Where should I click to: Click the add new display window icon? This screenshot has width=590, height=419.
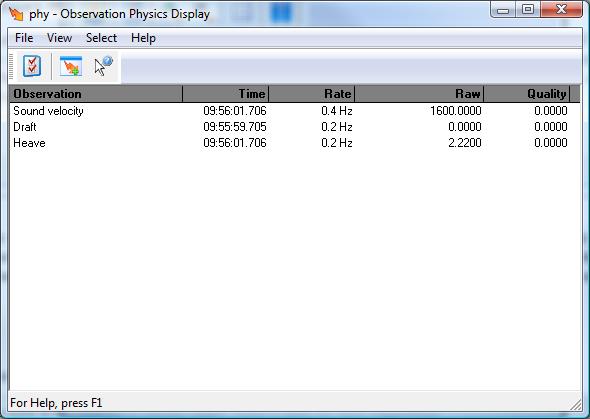71,67
